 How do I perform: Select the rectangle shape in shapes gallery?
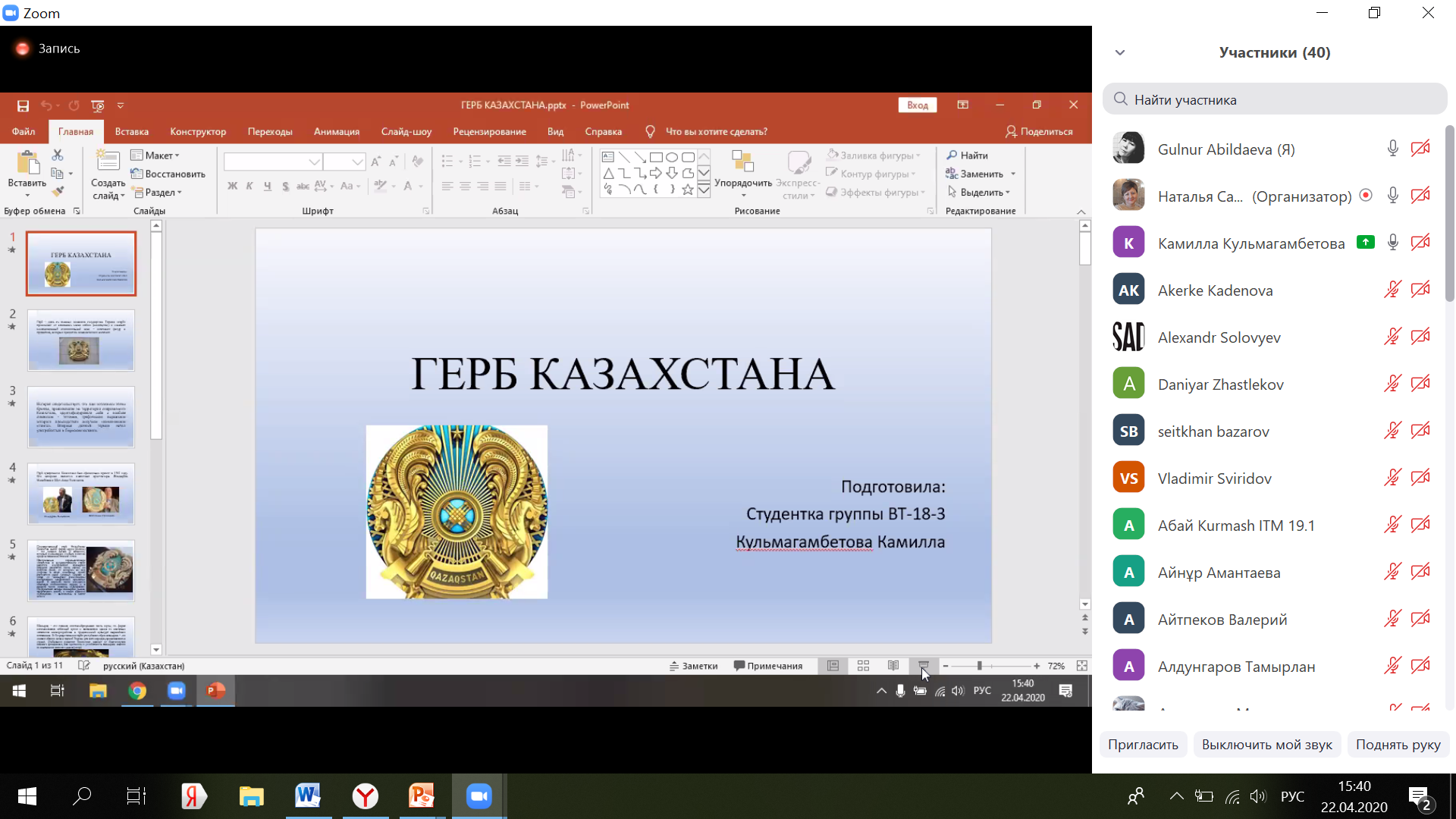pyautogui.click(x=656, y=157)
